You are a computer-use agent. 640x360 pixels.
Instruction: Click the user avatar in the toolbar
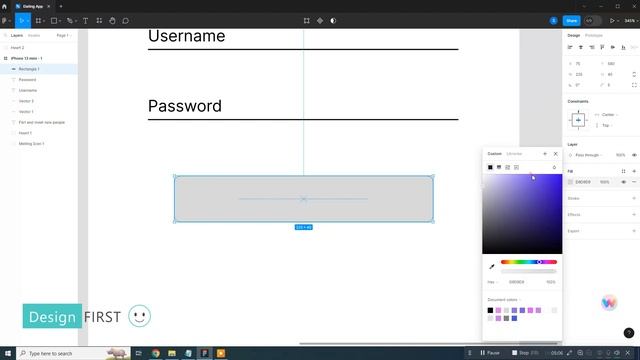(553, 21)
